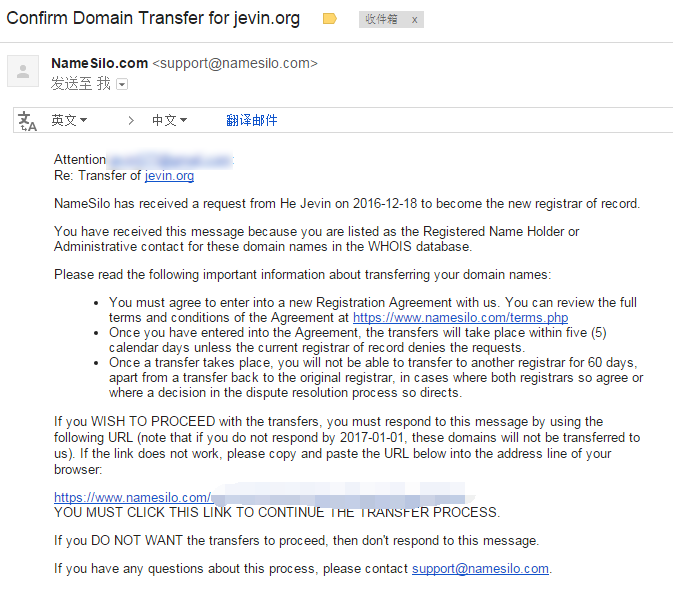
Task: Click the translate icon in translation bar
Action: click(x=27, y=121)
